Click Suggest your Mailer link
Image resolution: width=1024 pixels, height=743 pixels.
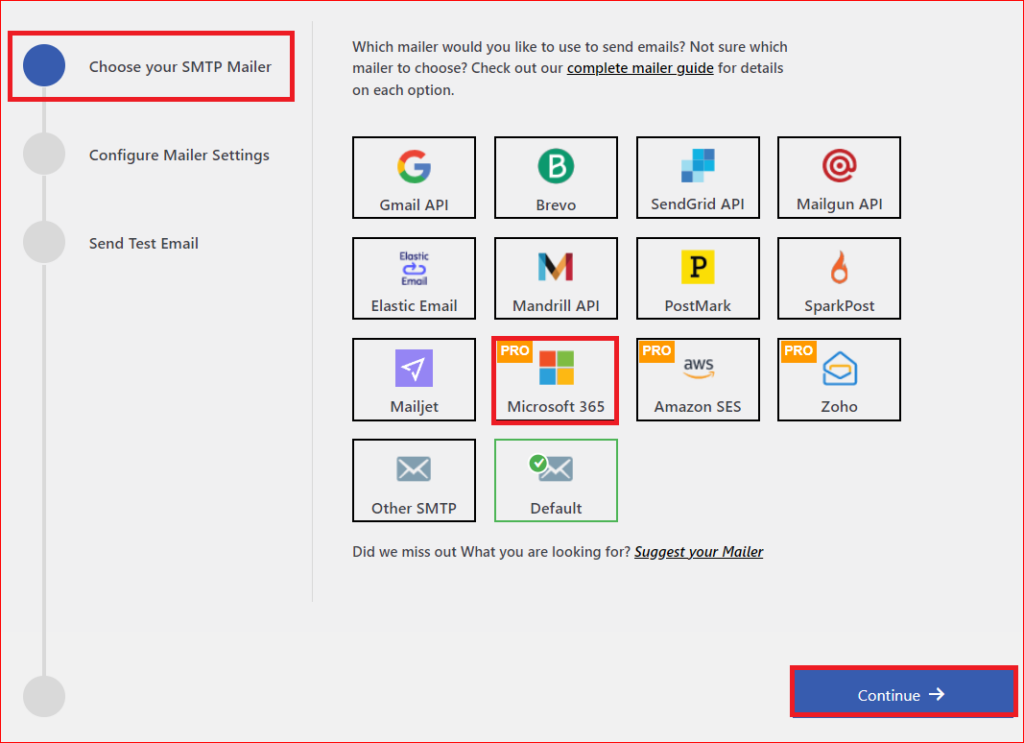coord(698,551)
